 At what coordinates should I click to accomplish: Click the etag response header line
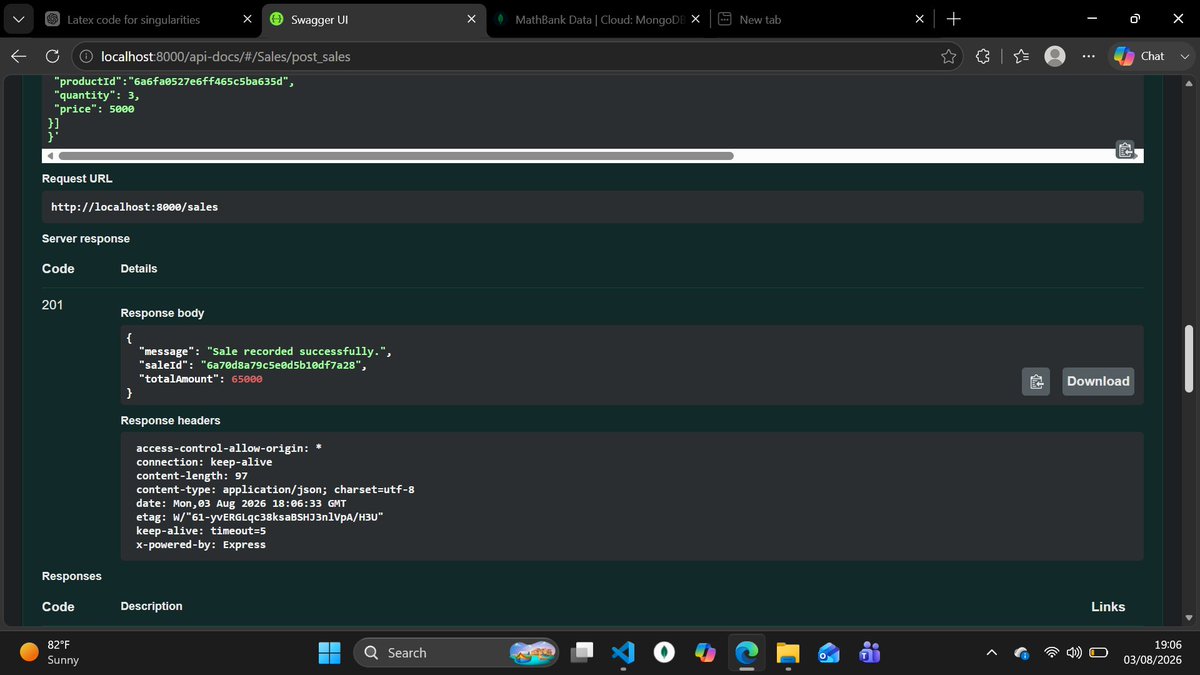pos(260,517)
